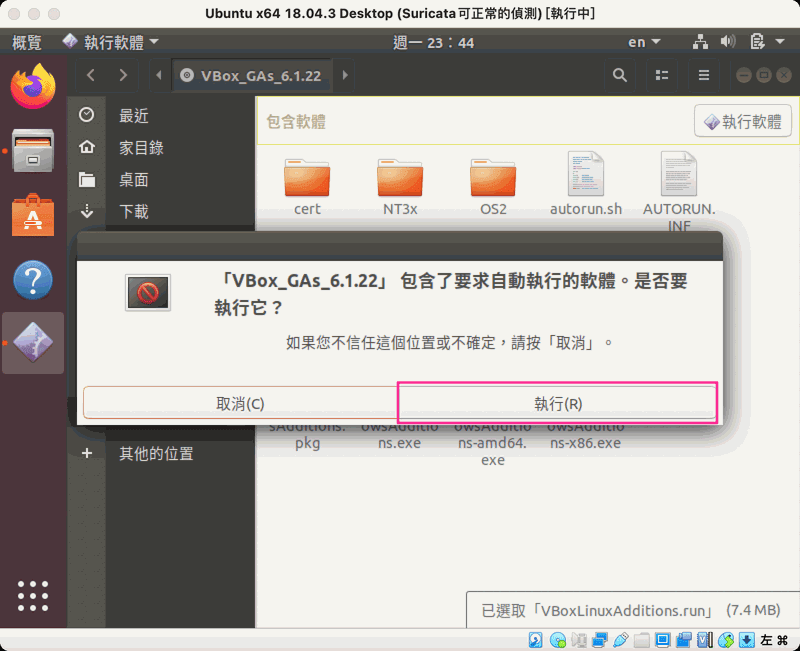
Task: Open the file manager hamburger menu
Action: 704,76
